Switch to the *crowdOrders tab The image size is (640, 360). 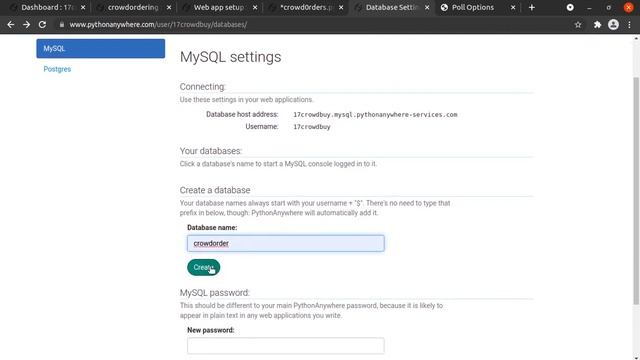point(305,7)
